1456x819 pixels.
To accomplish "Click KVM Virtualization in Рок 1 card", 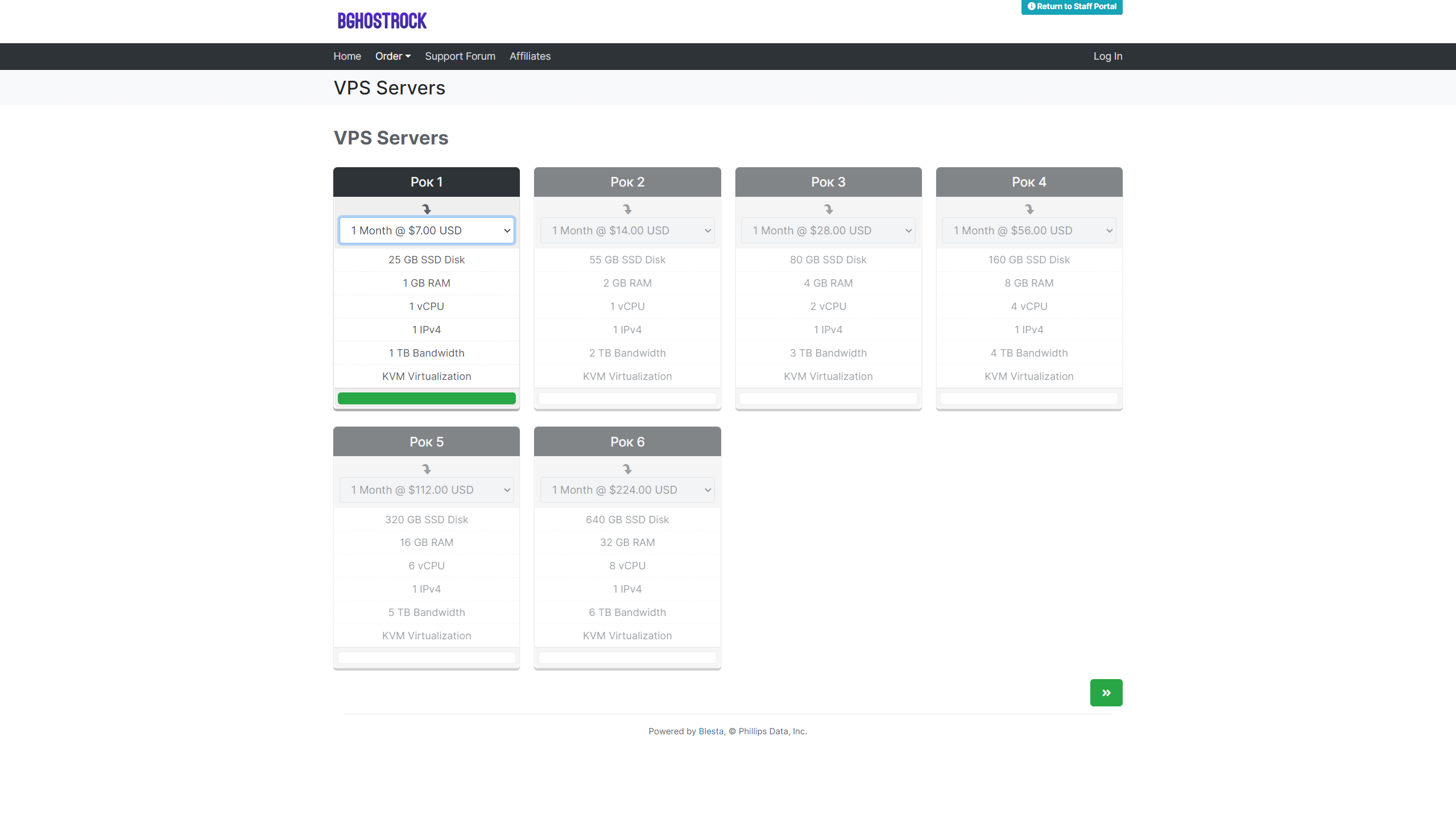I will [x=427, y=377].
